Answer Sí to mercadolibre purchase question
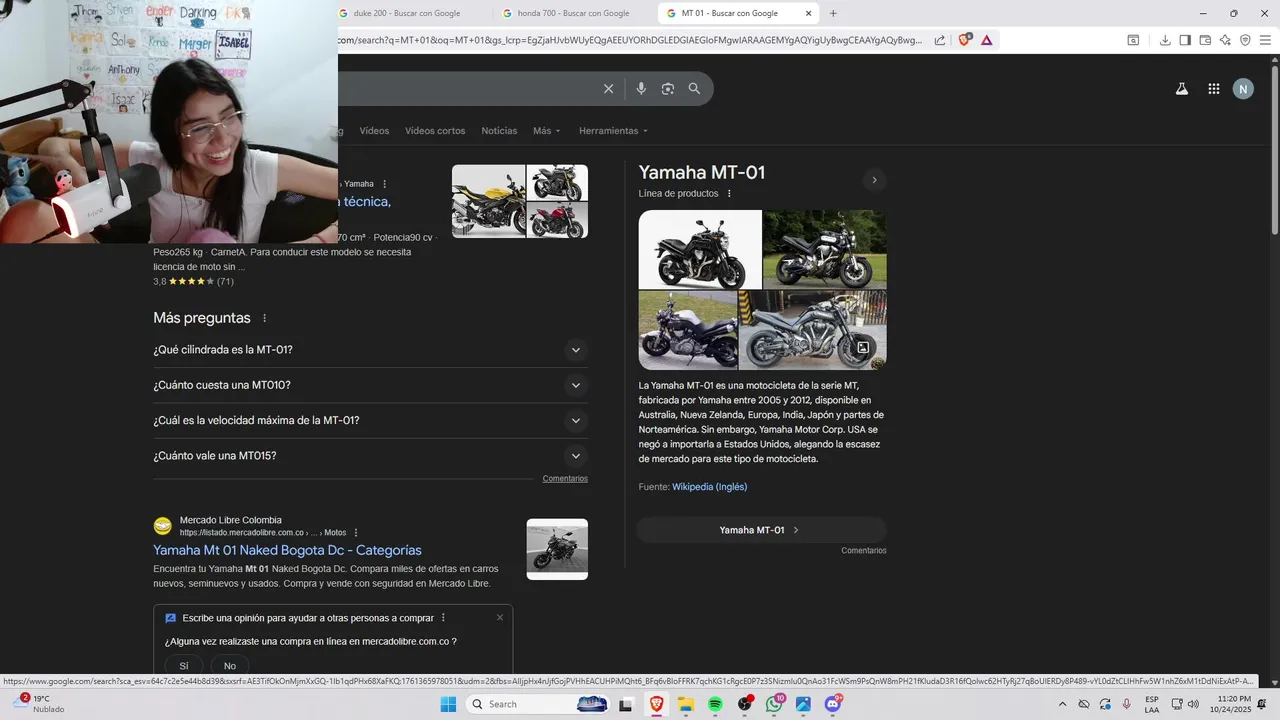Screen dimensions: 1280x720 184,666
